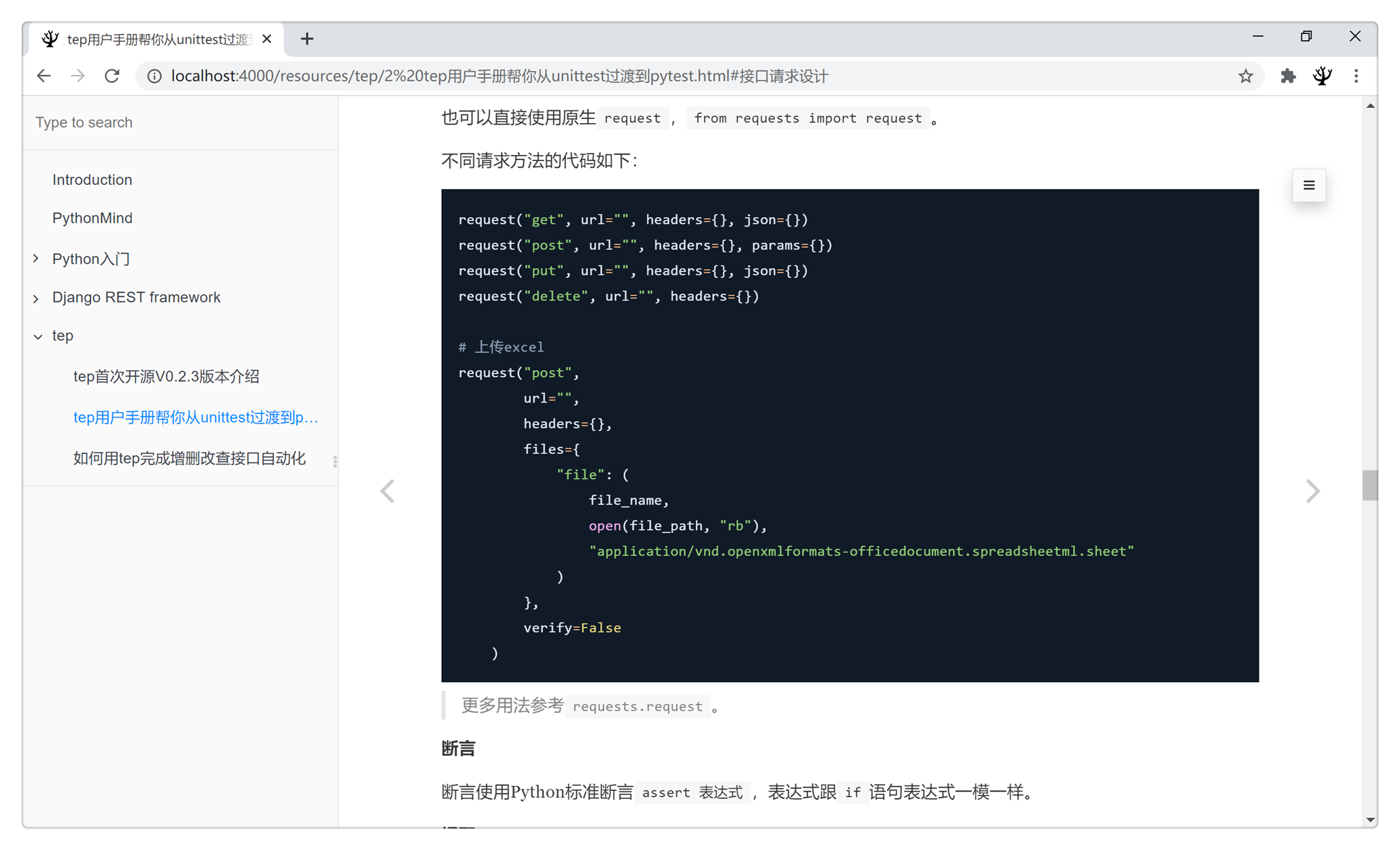Click the antler extension icon in toolbar

(1322, 76)
